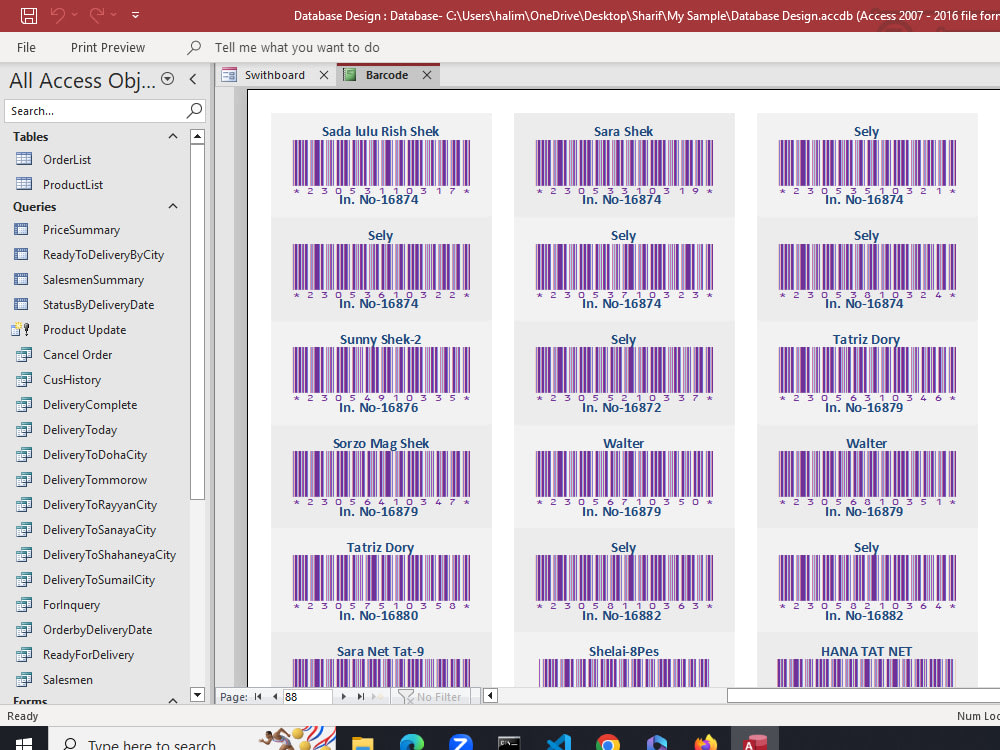Viewport: 1000px width, 750px height.
Task: Select the StatusByDeliveryDate query icon
Action: (21, 304)
